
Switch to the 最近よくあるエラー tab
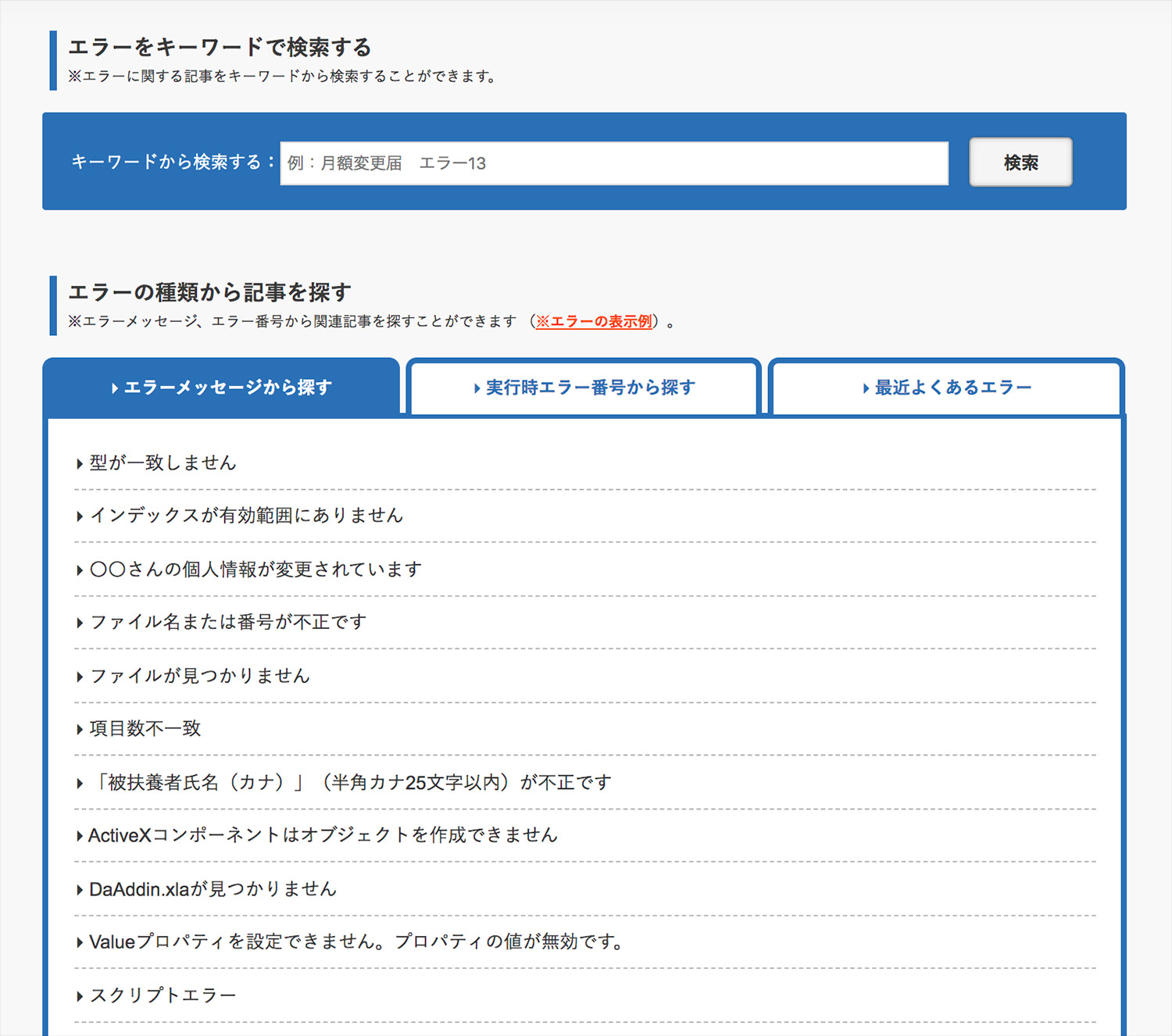tap(946, 387)
